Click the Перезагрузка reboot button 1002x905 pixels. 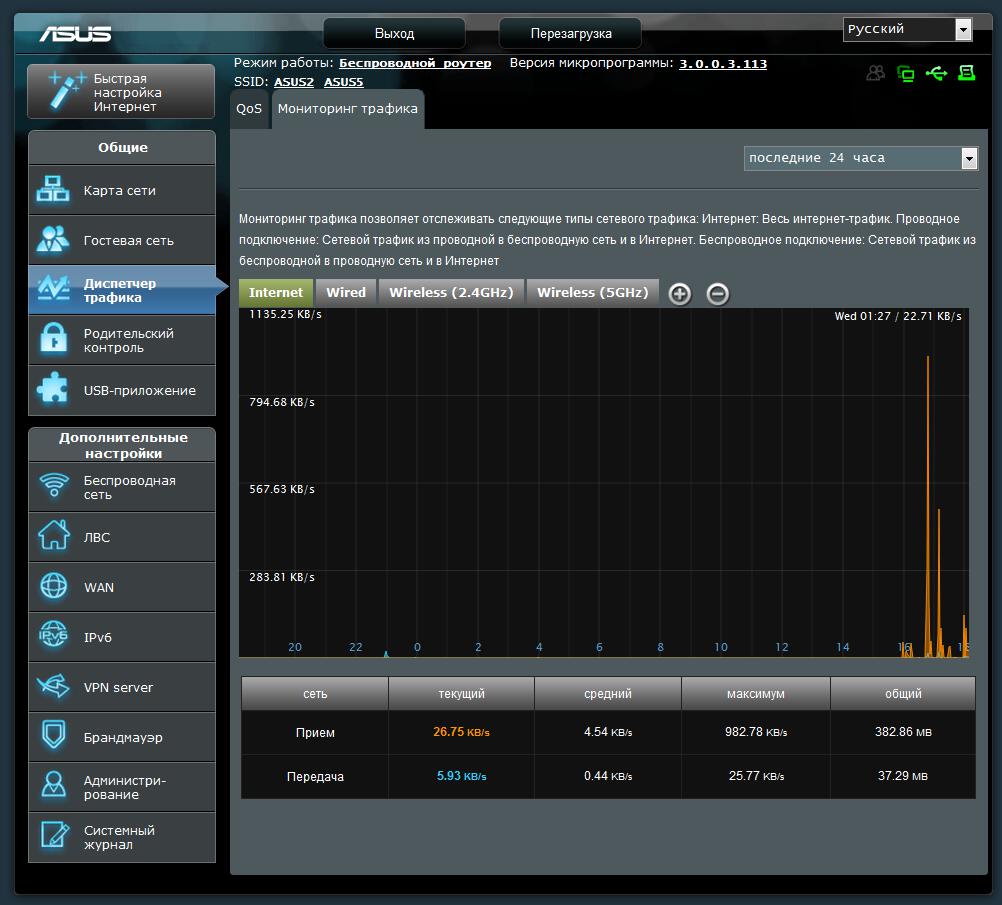click(x=570, y=33)
